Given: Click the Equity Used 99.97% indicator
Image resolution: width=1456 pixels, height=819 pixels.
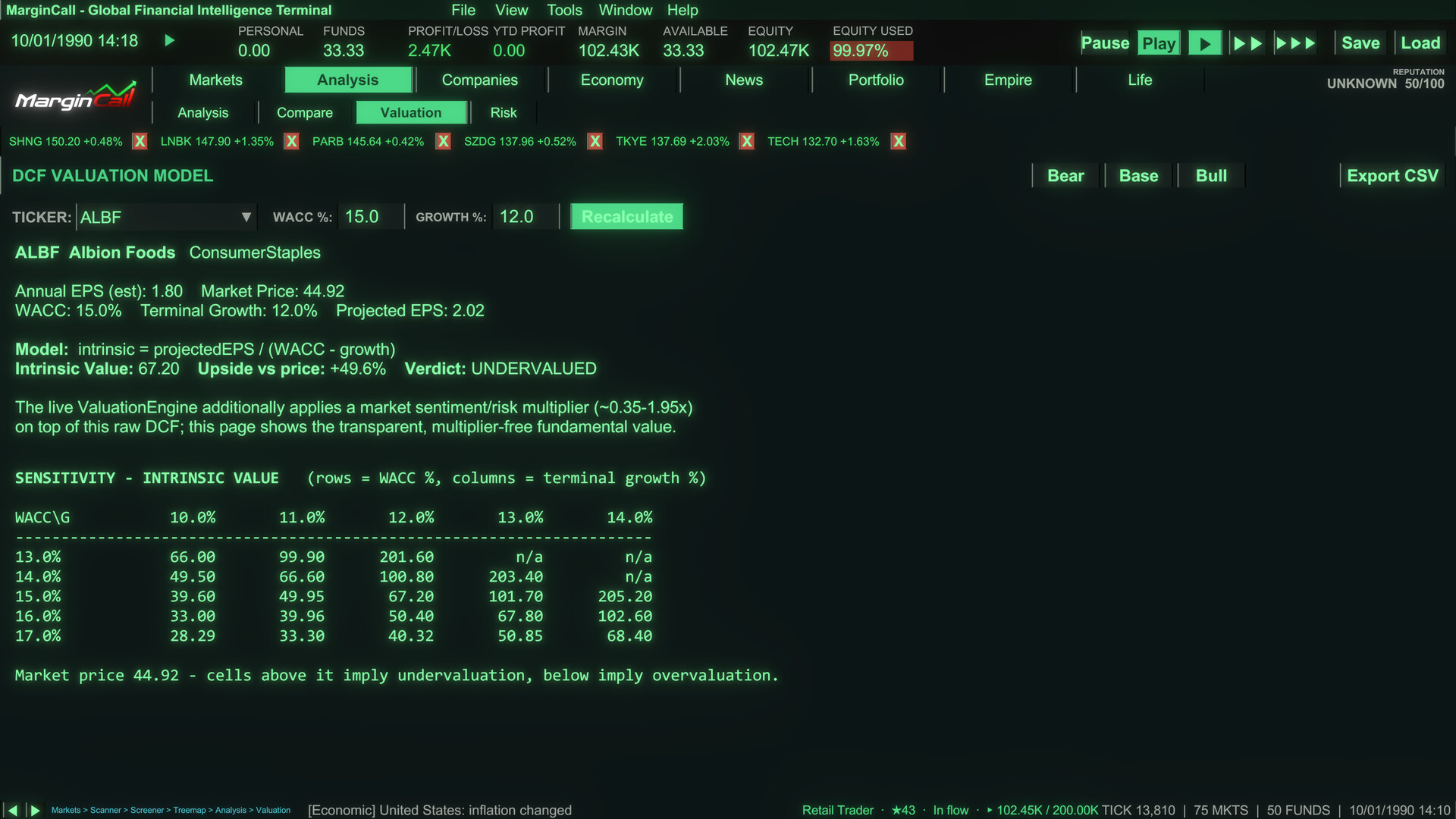Looking at the screenshot, I should click(871, 51).
